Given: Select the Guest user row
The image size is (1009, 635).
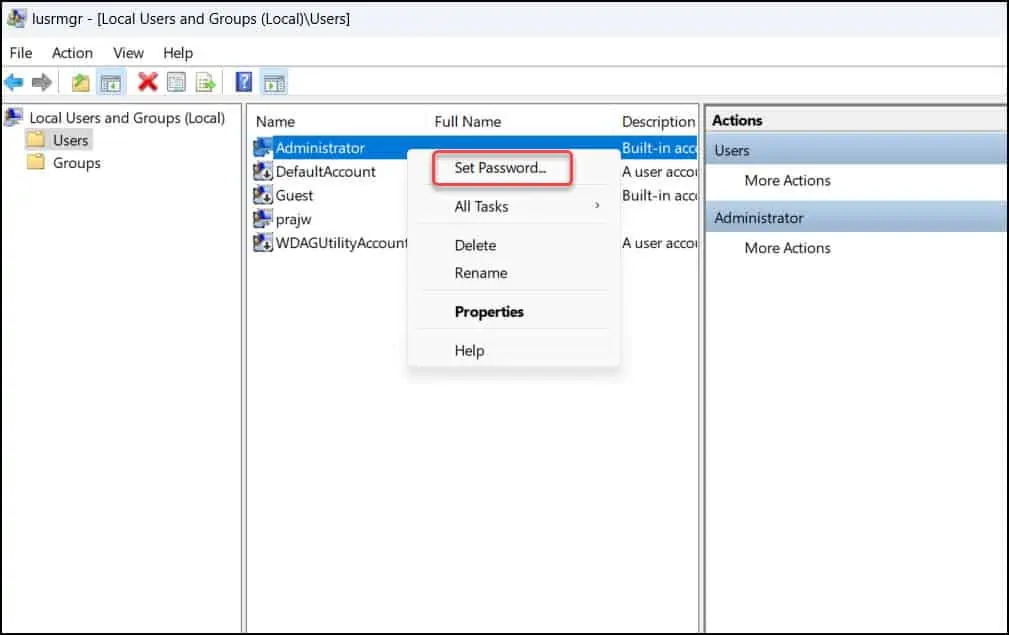Looking at the screenshot, I should pos(293,195).
